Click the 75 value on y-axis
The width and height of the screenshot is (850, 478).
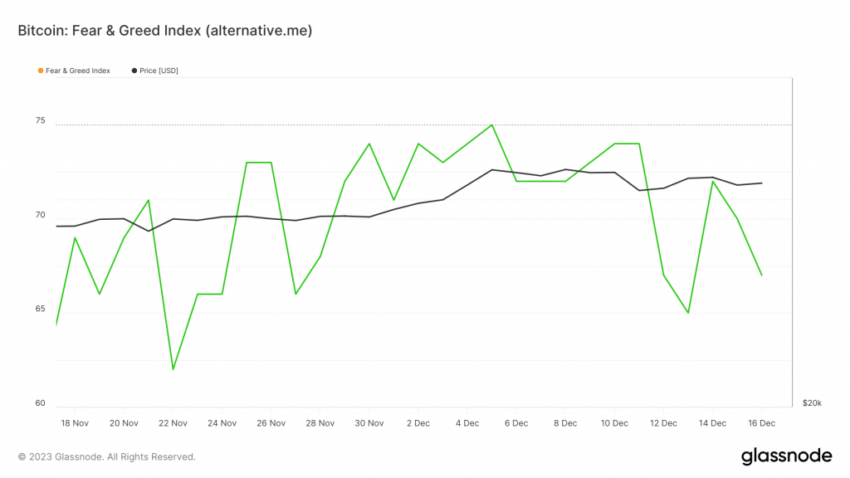pyautogui.click(x=40, y=120)
